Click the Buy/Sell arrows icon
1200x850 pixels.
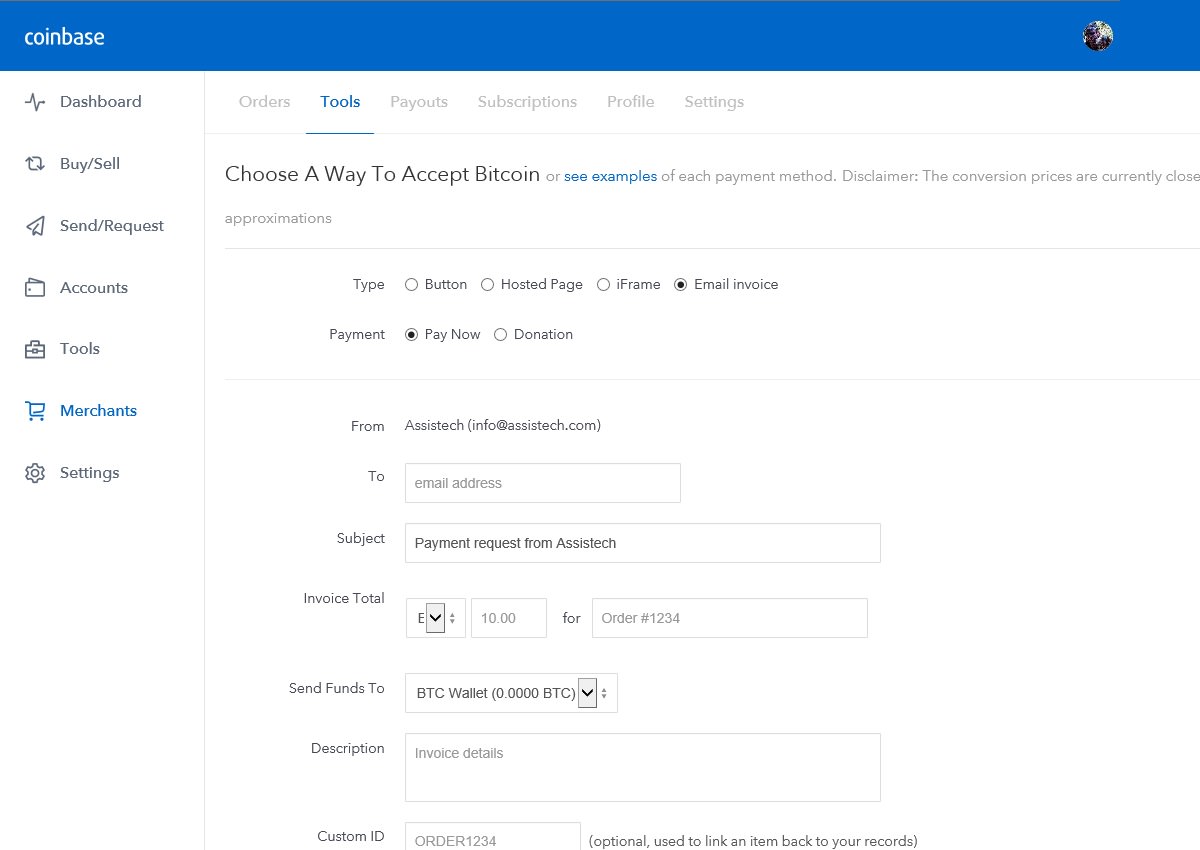coord(35,164)
